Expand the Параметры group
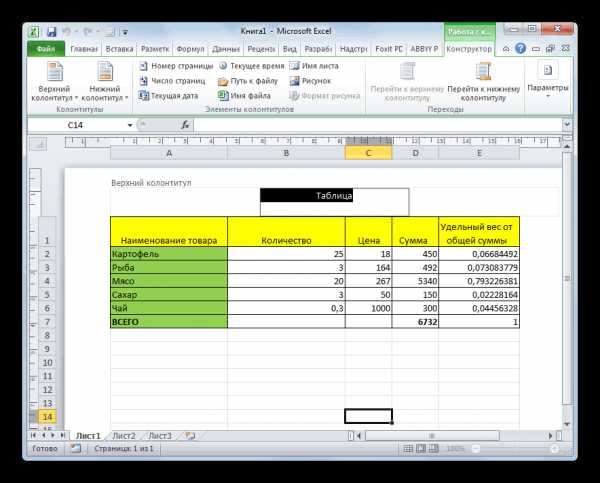 coord(548,80)
